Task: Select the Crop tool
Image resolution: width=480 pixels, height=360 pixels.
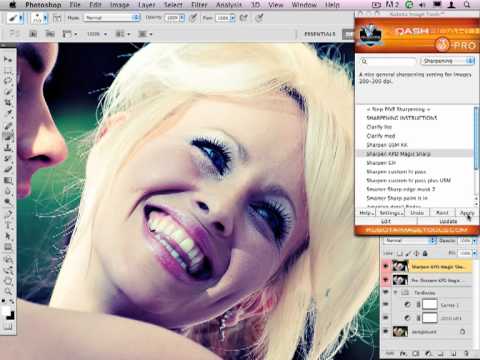Action: pyautogui.click(x=8, y=102)
